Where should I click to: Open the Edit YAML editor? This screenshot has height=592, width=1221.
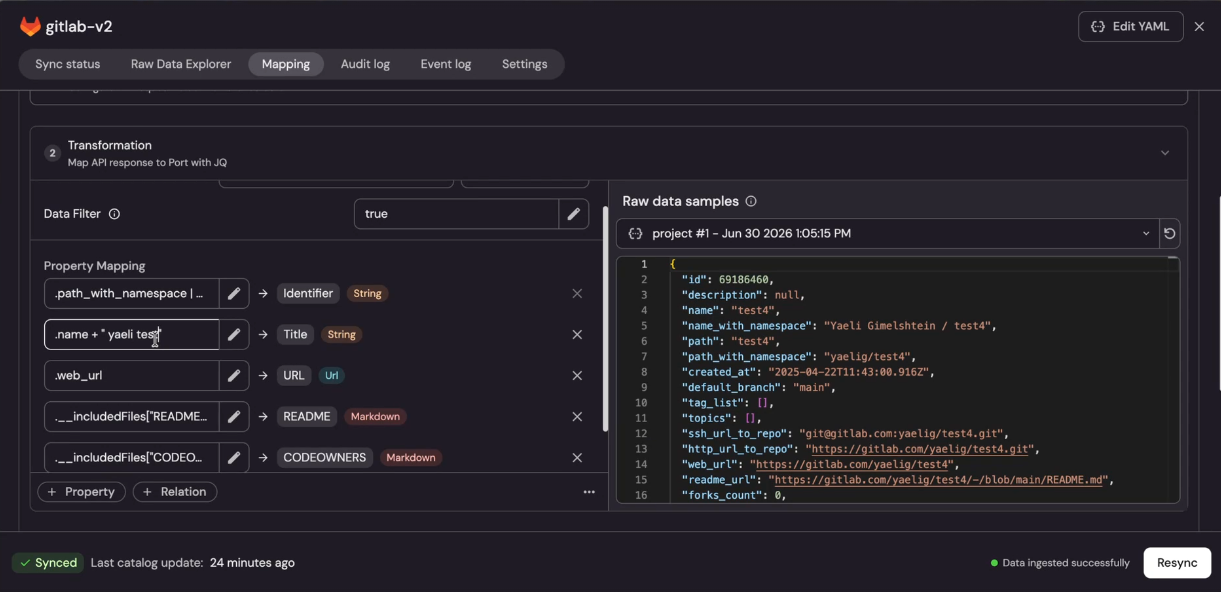click(1130, 27)
